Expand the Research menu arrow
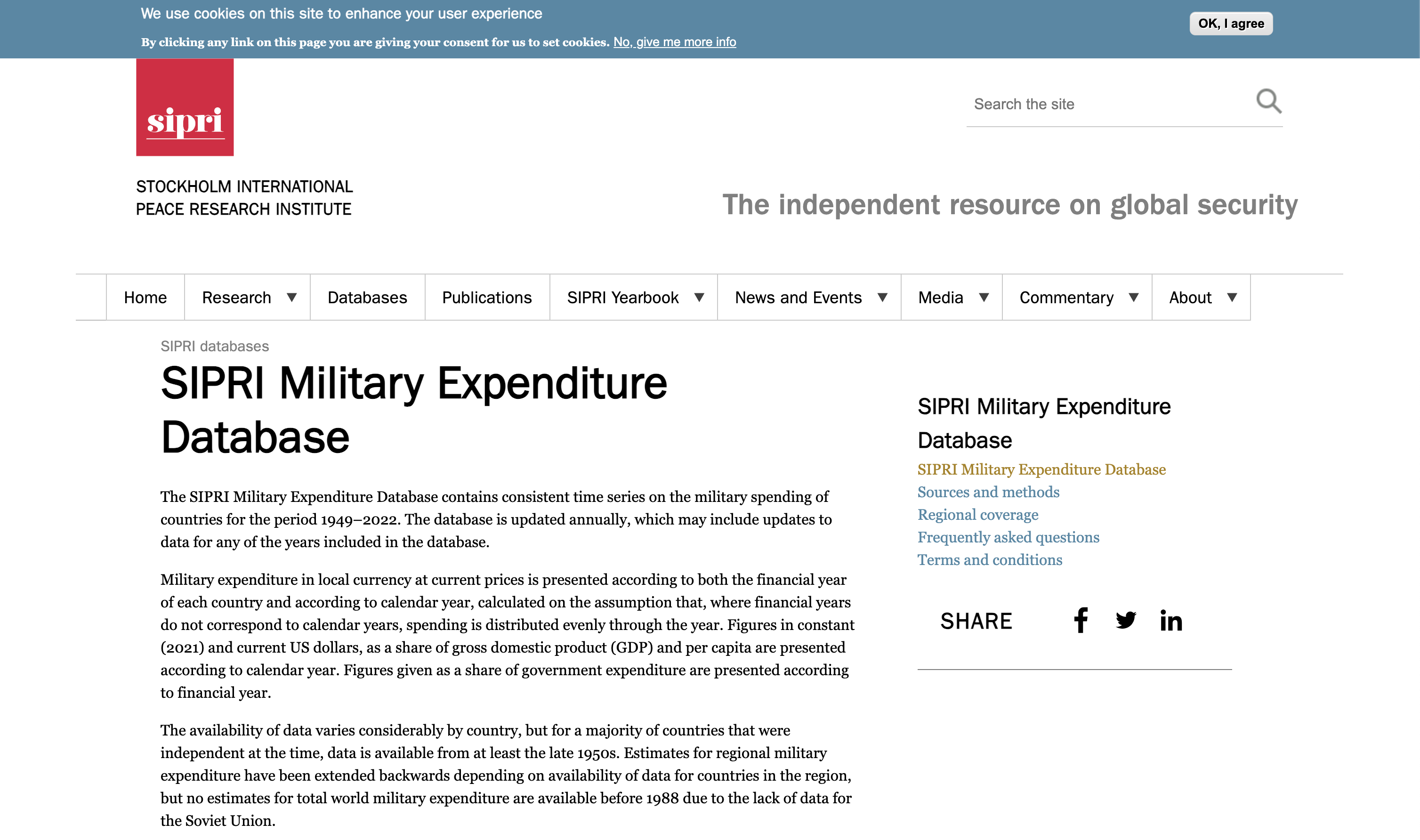Viewport: 1420px width, 840px height. 291,297
